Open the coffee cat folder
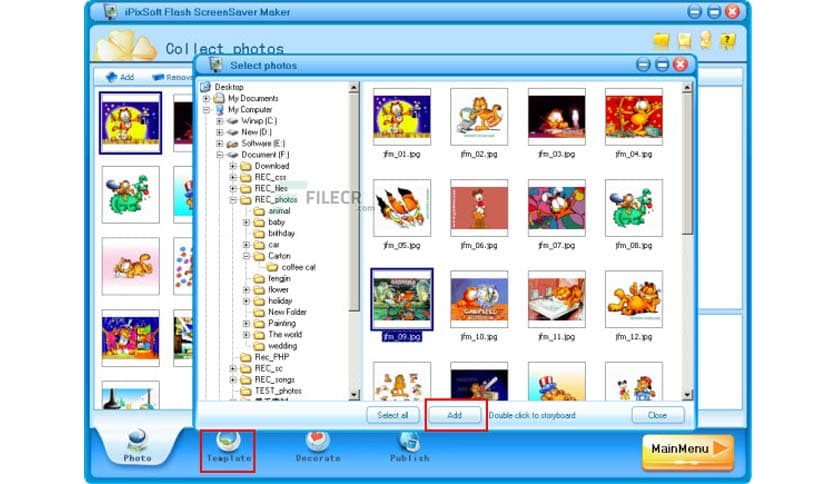Viewport: 836px width, 484px height. [298, 267]
